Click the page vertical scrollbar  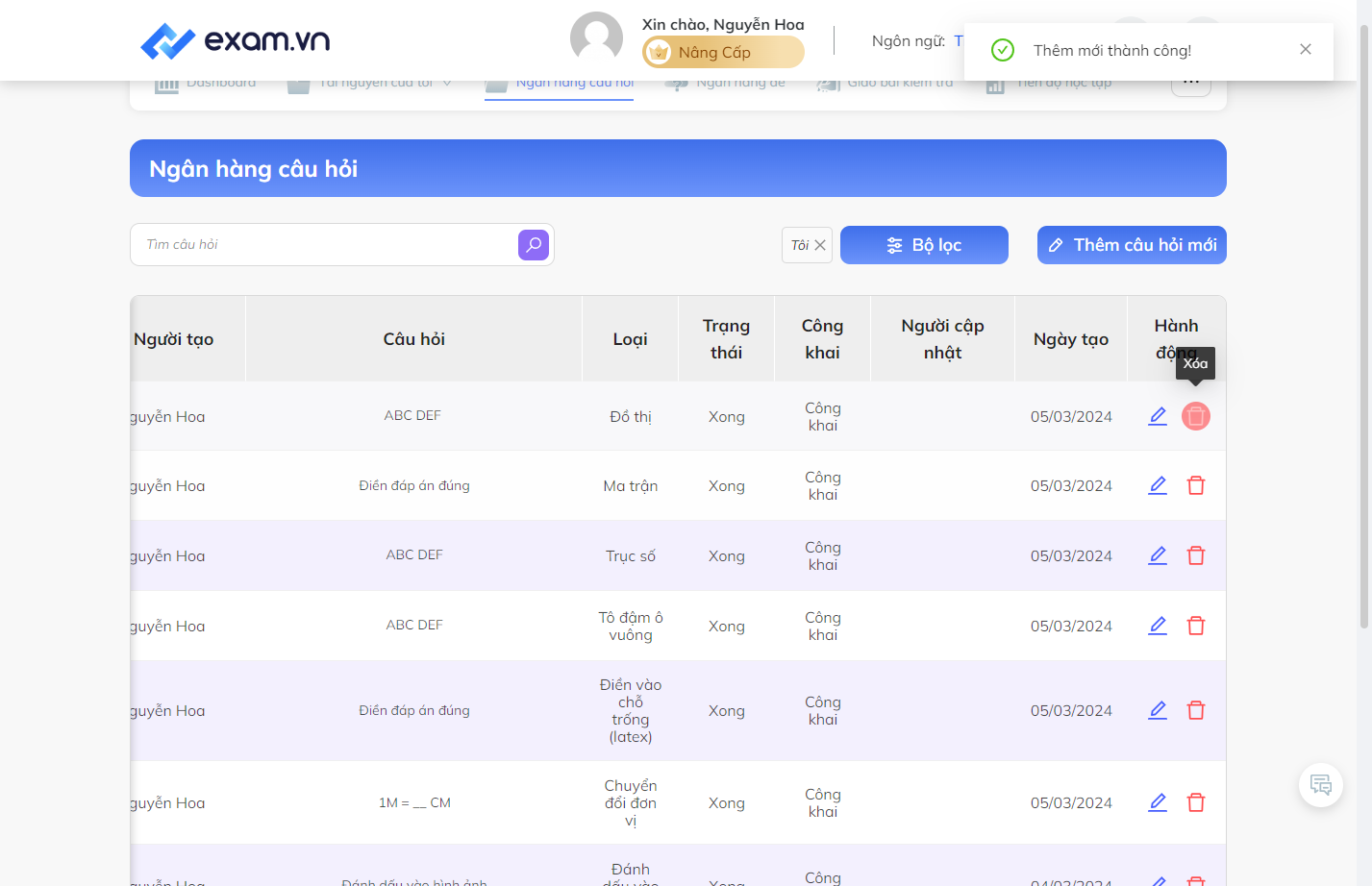(x=1363, y=327)
